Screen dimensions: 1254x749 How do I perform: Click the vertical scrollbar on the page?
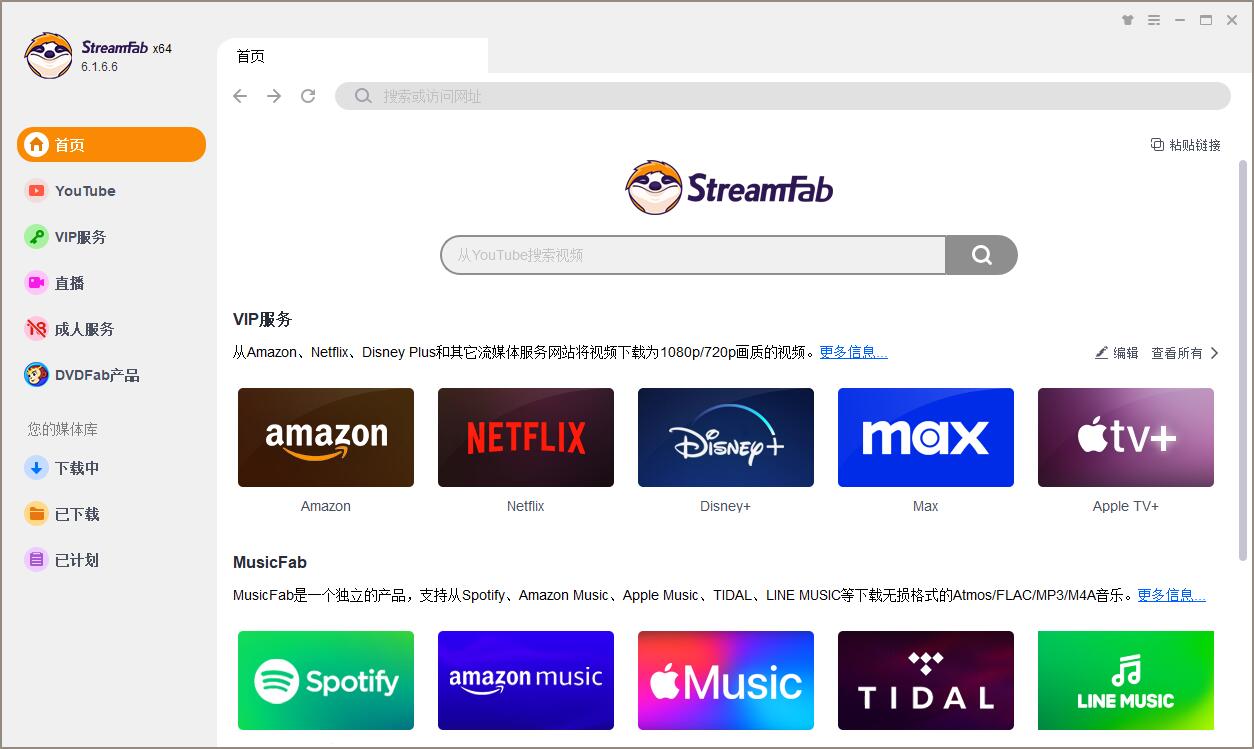(x=1243, y=360)
